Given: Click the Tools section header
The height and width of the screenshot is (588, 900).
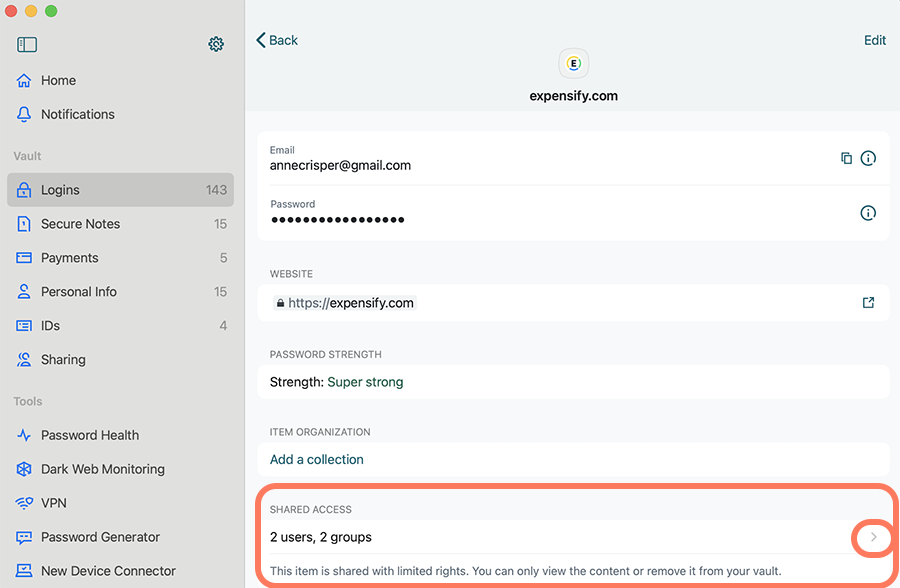Looking at the screenshot, I should click(28, 401).
